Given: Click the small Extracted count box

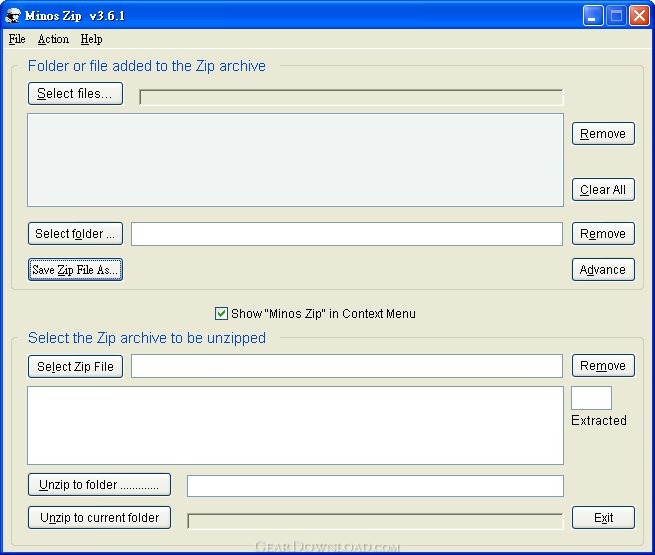Looking at the screenshot, I should [591, 398].
